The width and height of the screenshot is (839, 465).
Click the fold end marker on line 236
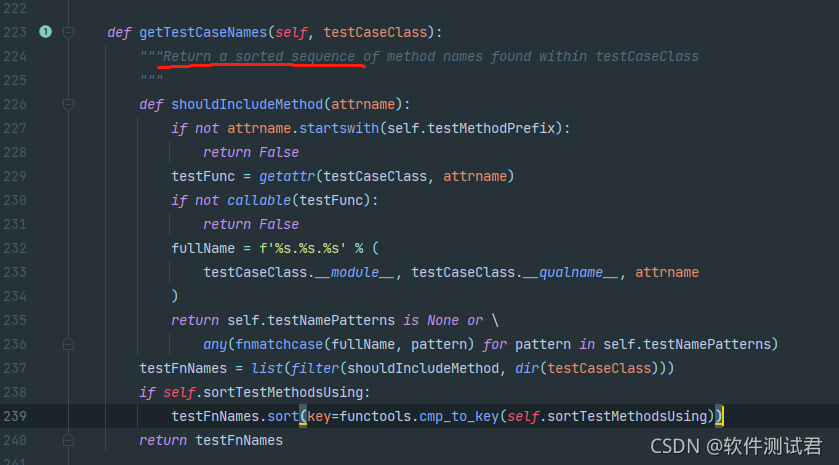click(68, 344)
